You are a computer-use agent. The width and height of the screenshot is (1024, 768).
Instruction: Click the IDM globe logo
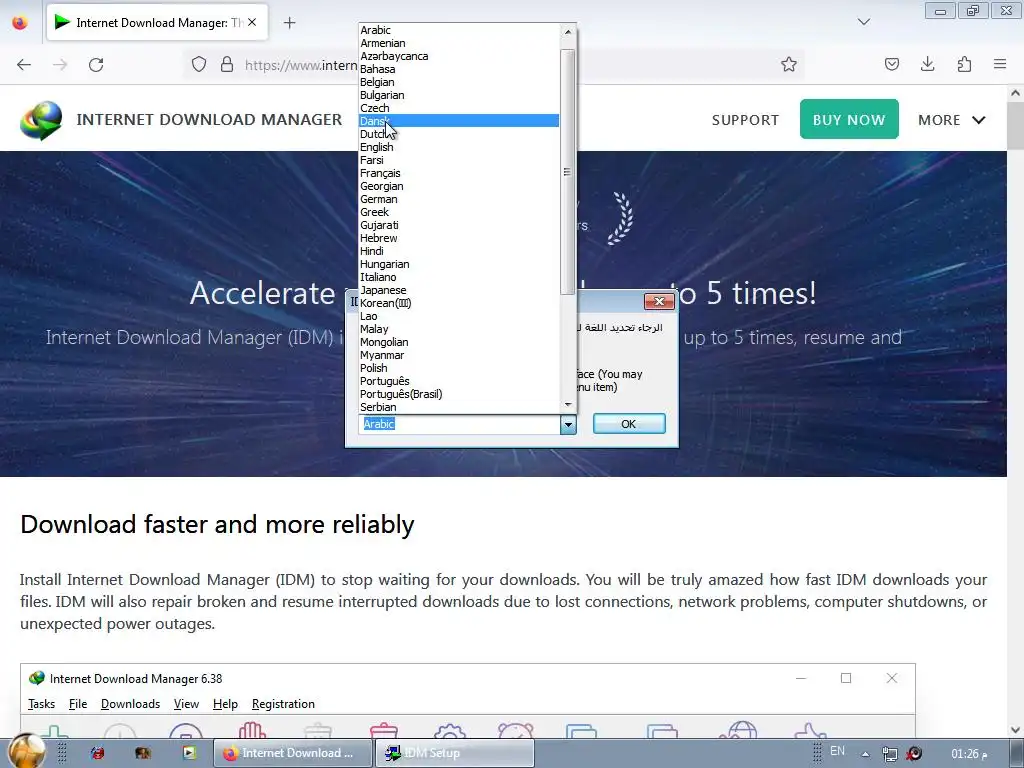point(41,120)
